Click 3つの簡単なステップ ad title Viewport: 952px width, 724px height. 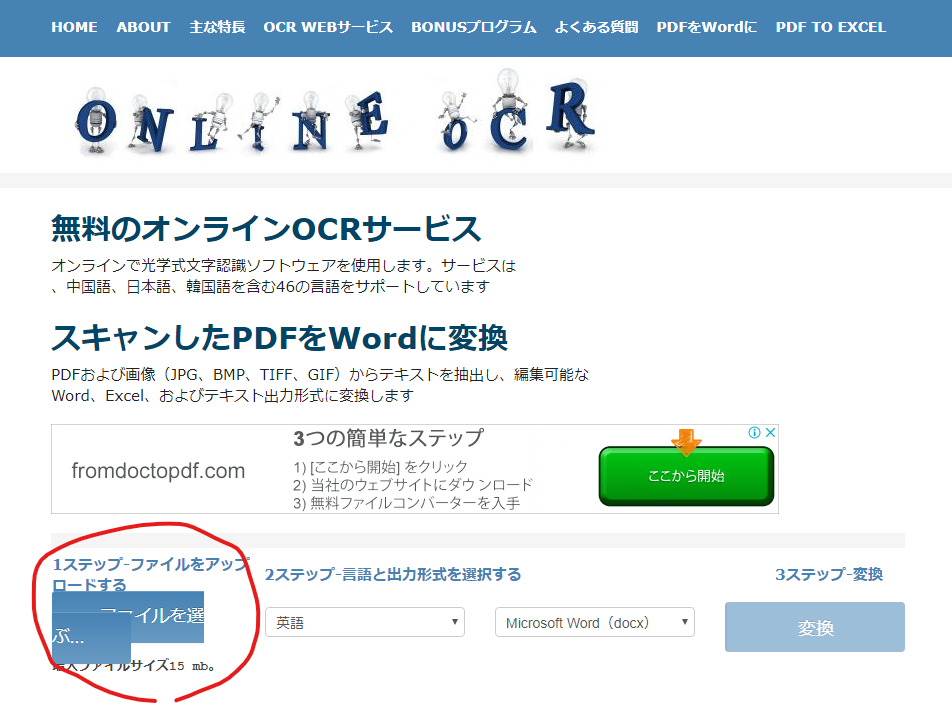tap(389, 438)
